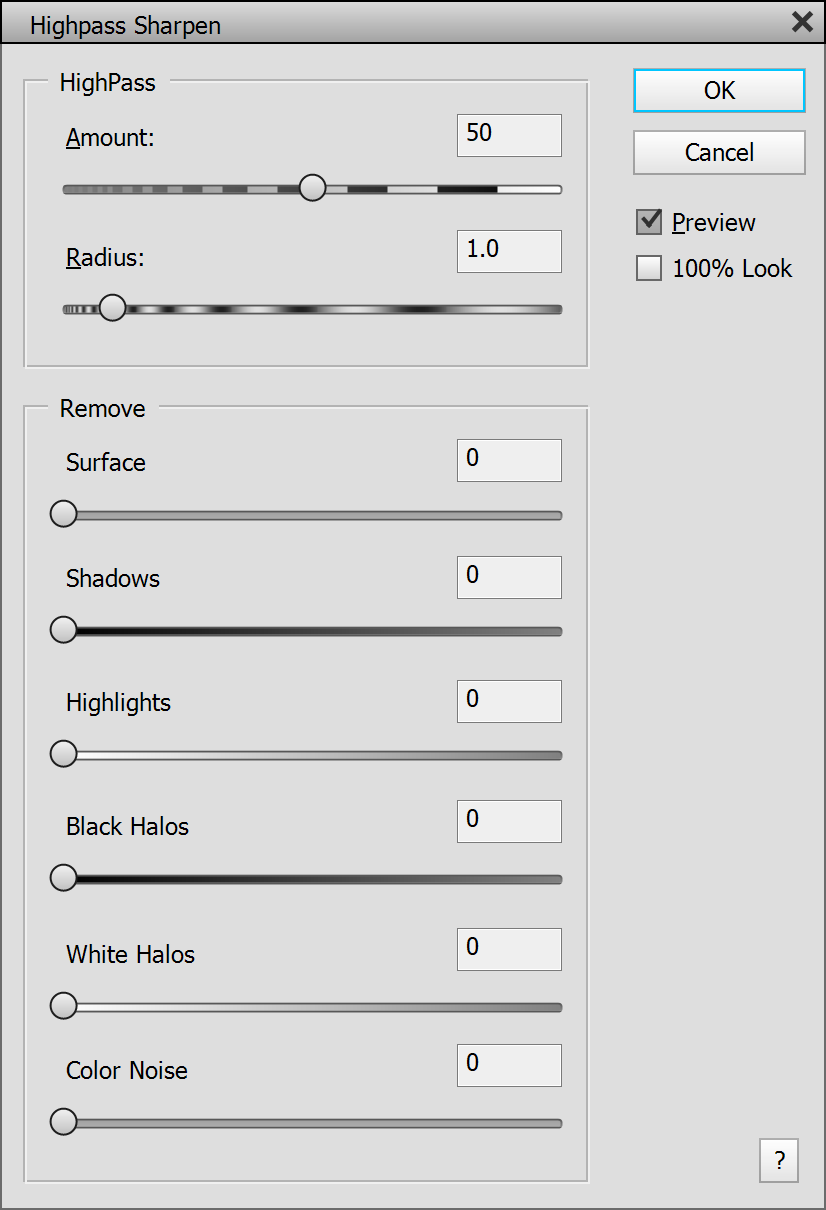Focus the Amount value field
The height and width of the screenshot is (1210, 826).
coord(509,135)
